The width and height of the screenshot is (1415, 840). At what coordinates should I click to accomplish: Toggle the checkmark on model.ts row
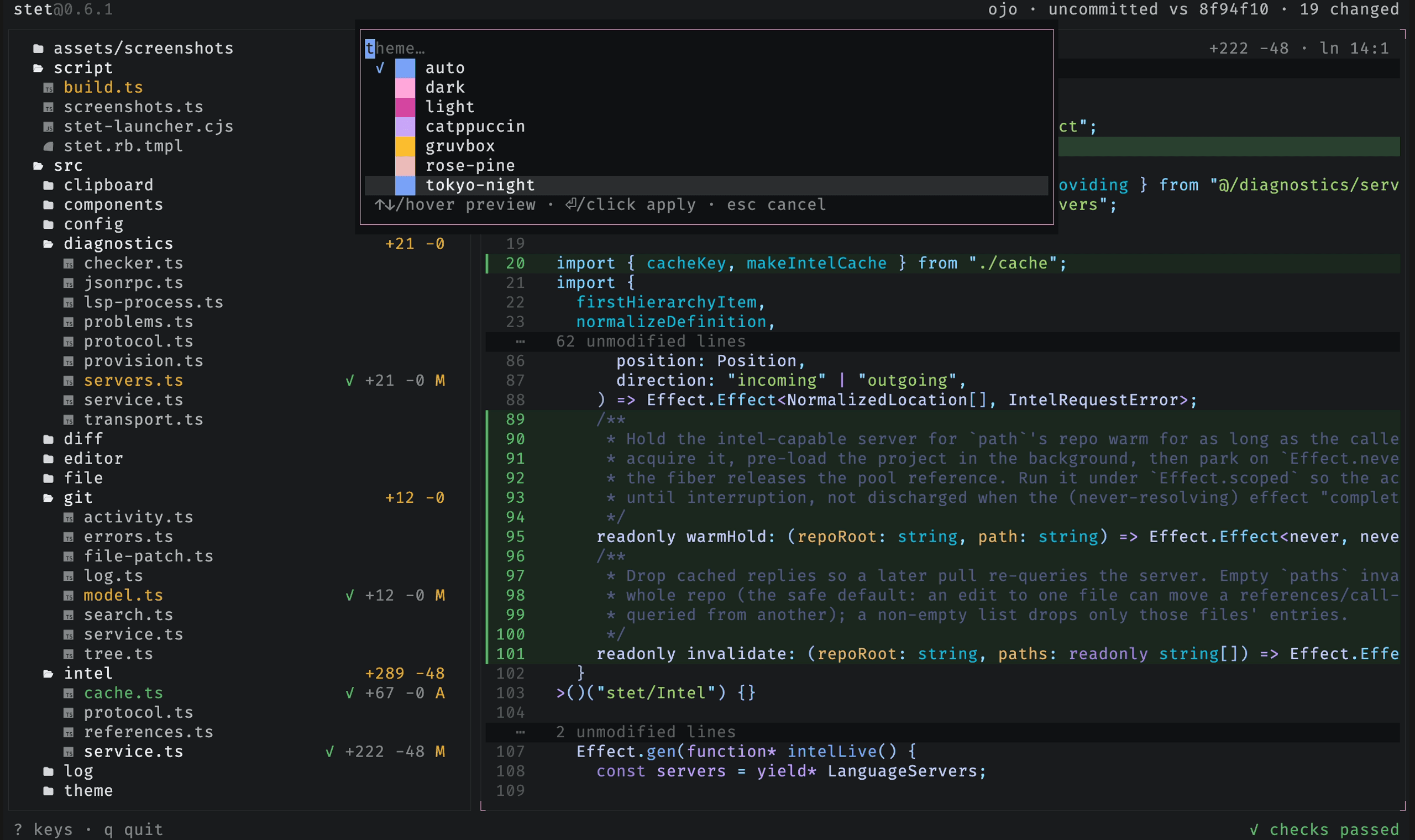click(x=350, y=596)
